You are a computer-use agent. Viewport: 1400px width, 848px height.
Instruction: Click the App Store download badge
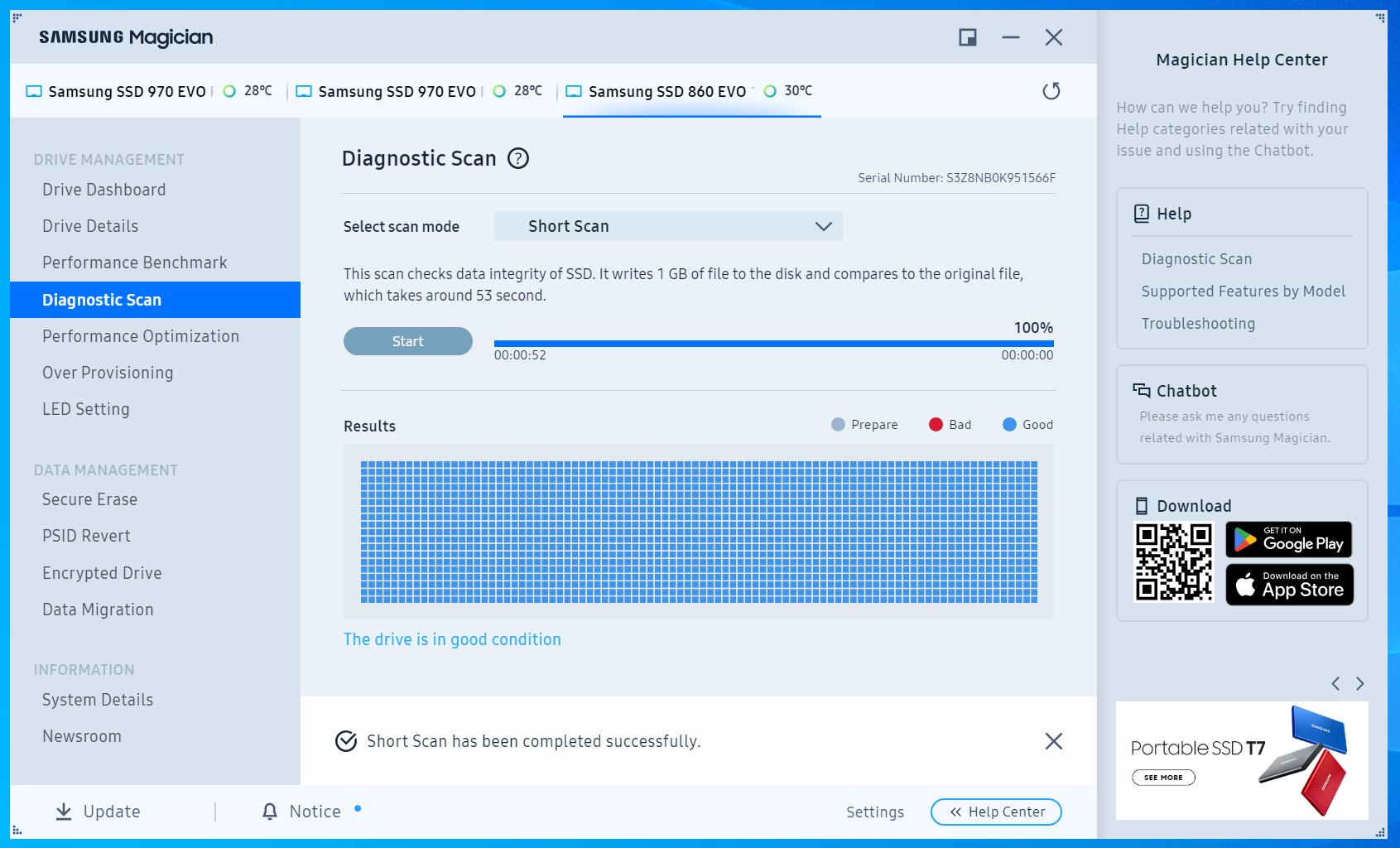click(x=1288, y=585)
